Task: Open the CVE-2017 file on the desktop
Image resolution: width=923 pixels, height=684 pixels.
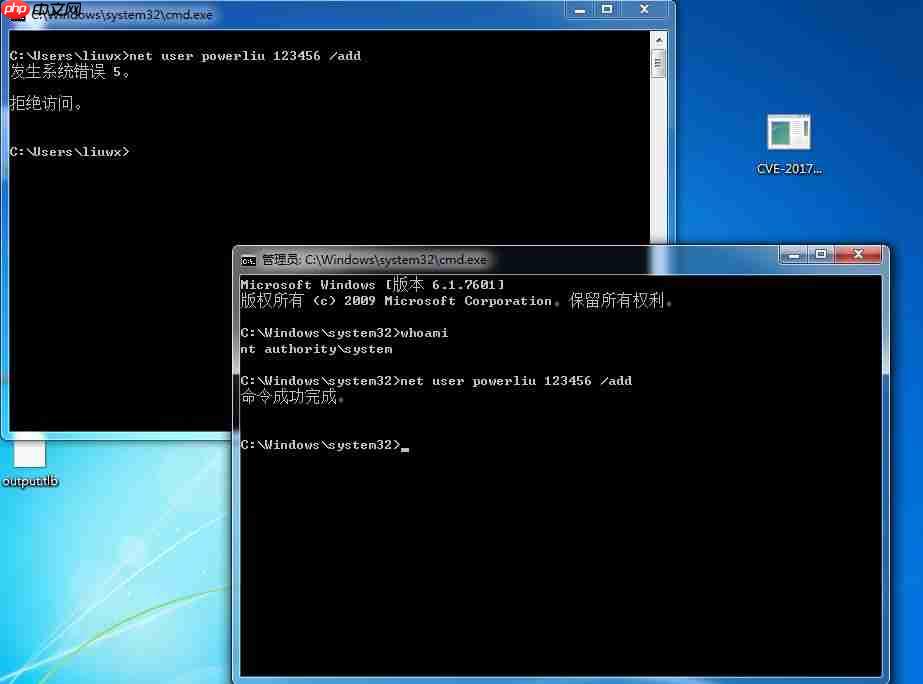Action: tap(788, 131)
